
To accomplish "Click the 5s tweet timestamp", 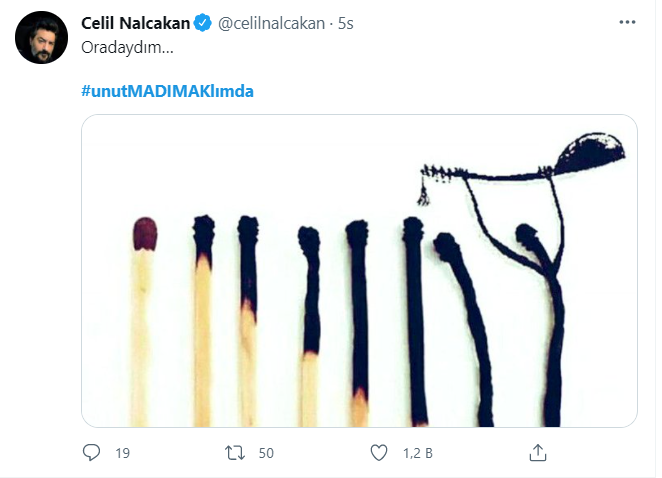I will (346, 24).
